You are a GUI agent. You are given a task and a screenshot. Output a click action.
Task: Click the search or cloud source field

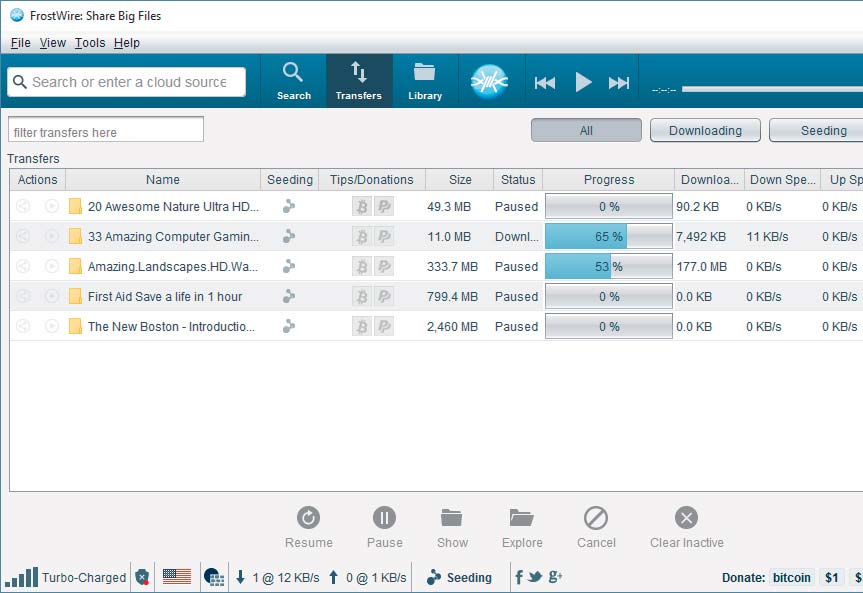(x=127, y=82)
